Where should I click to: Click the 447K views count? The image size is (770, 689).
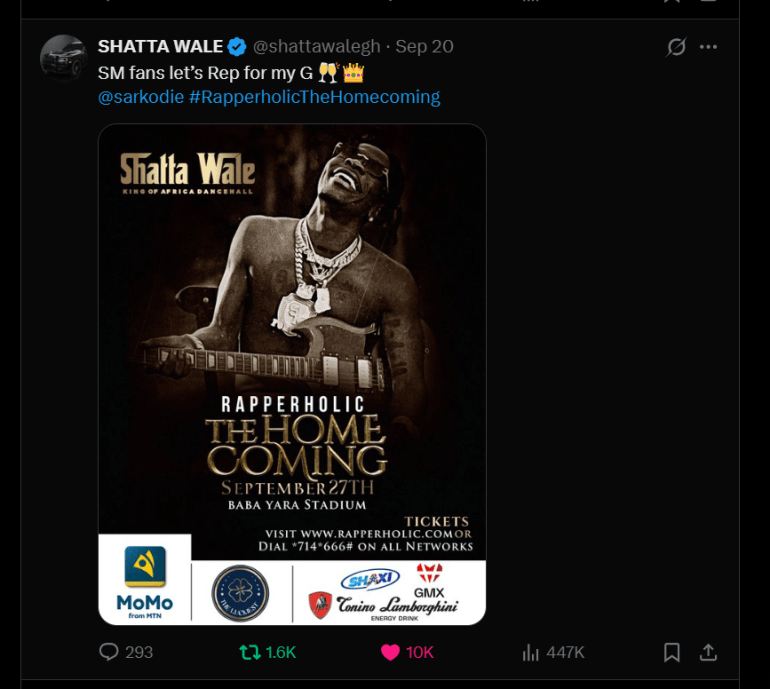(x=565, y=652)
